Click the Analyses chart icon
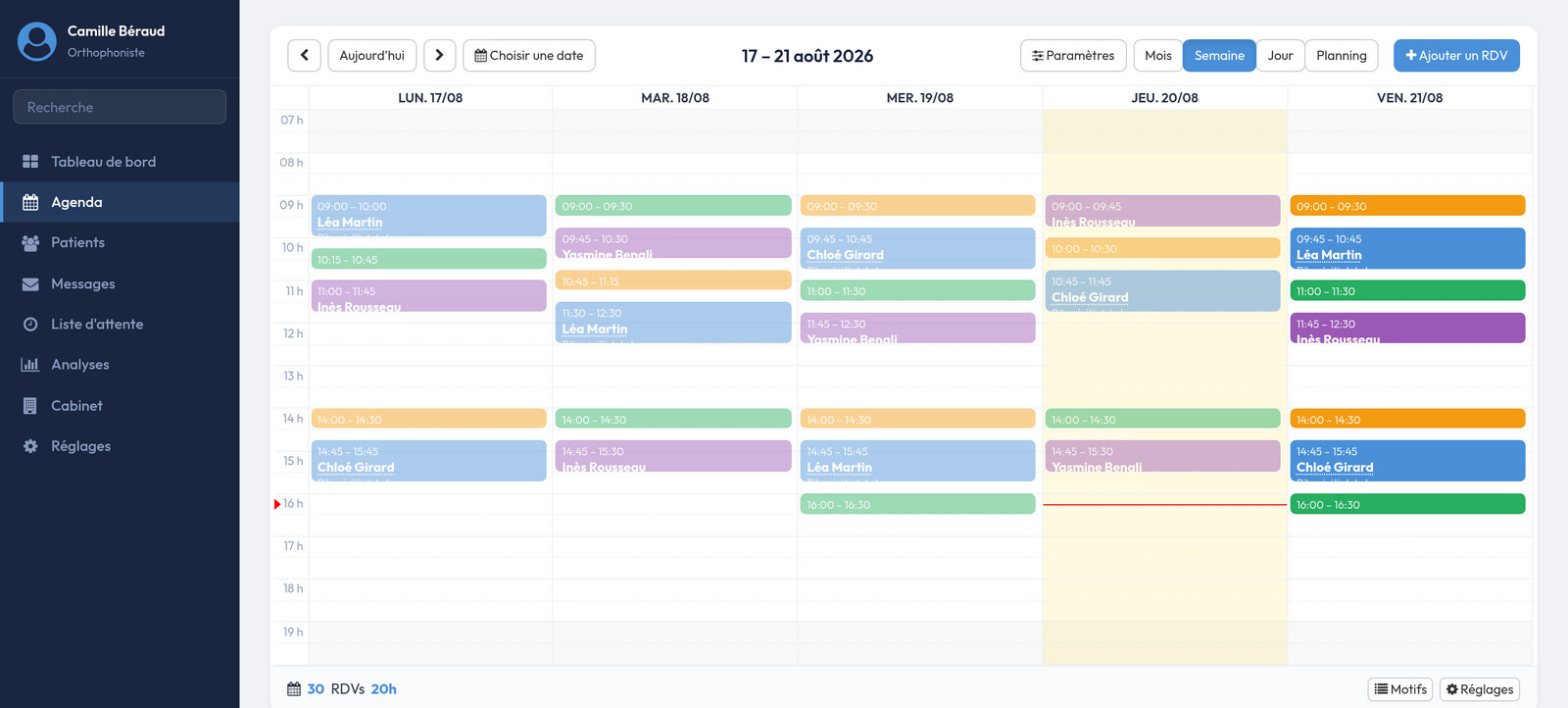This screenshot has width=1568, height=708. (x=30, y=365)
